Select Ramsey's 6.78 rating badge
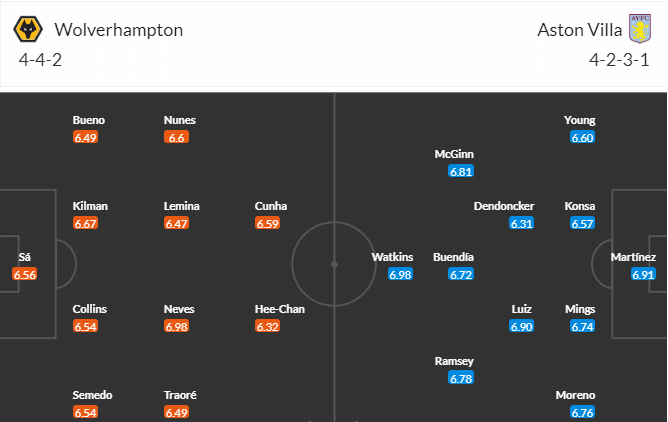Screen dimensions: 668x422 tap(461, 378)
